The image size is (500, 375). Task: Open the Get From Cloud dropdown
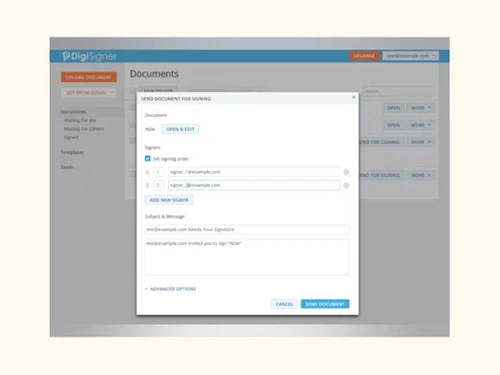(x=89, y=93)
